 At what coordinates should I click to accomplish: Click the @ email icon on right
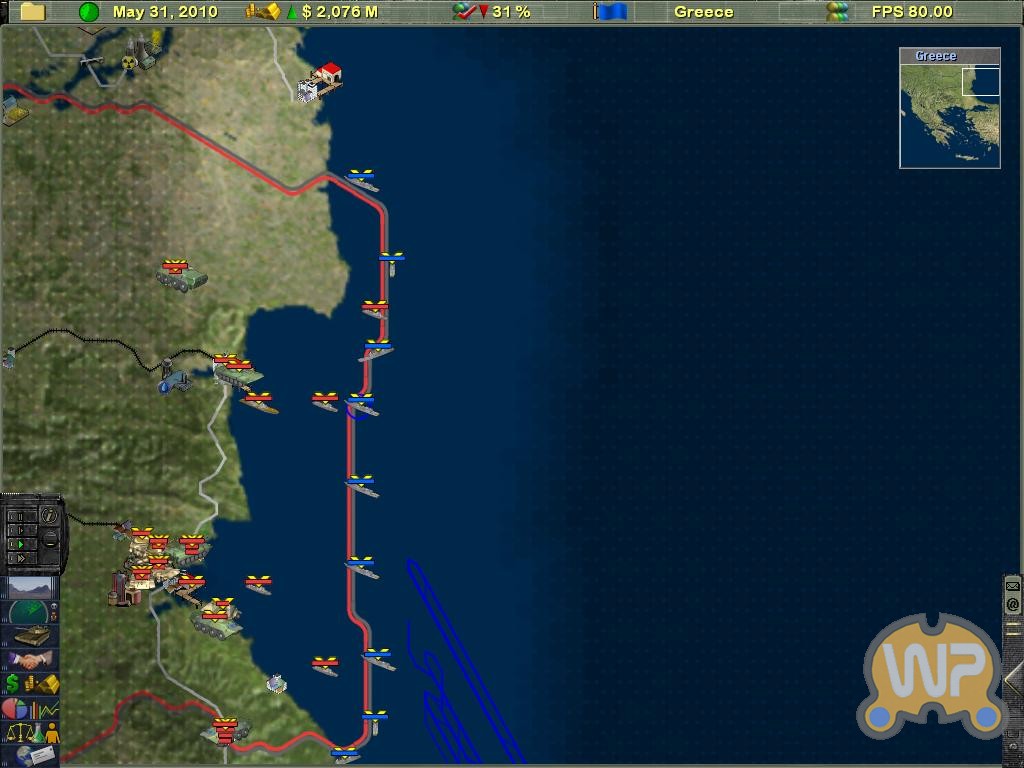(x=1012, y=604)
